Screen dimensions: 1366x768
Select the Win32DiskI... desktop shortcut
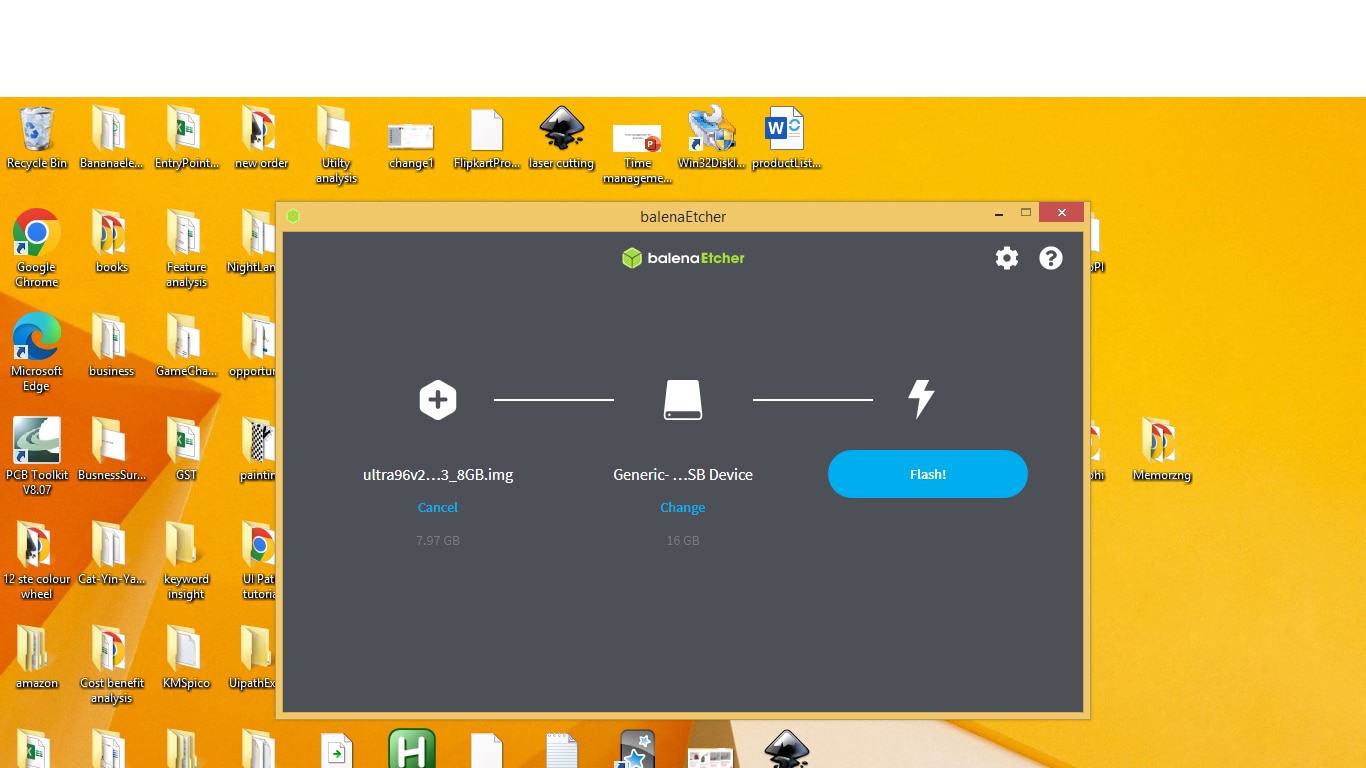pyautogui.click(x=711, y=138)
